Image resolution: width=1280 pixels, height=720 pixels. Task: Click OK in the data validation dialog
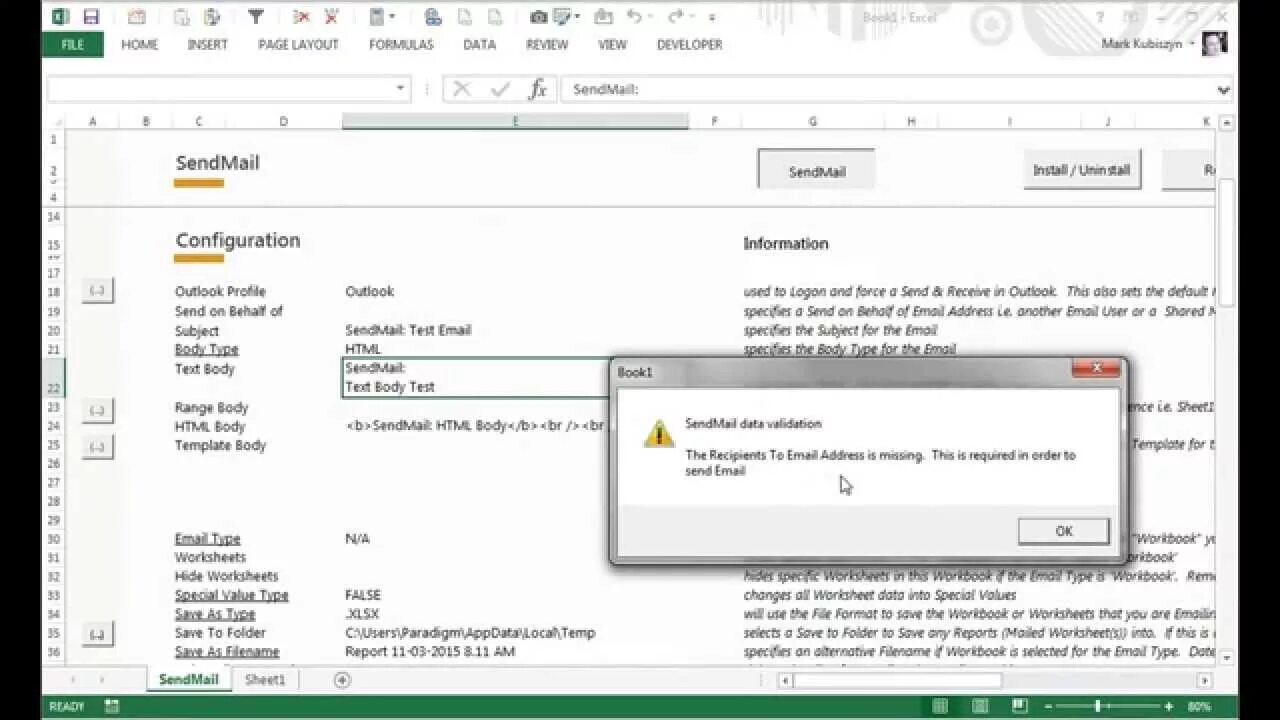pos(1063,531)
